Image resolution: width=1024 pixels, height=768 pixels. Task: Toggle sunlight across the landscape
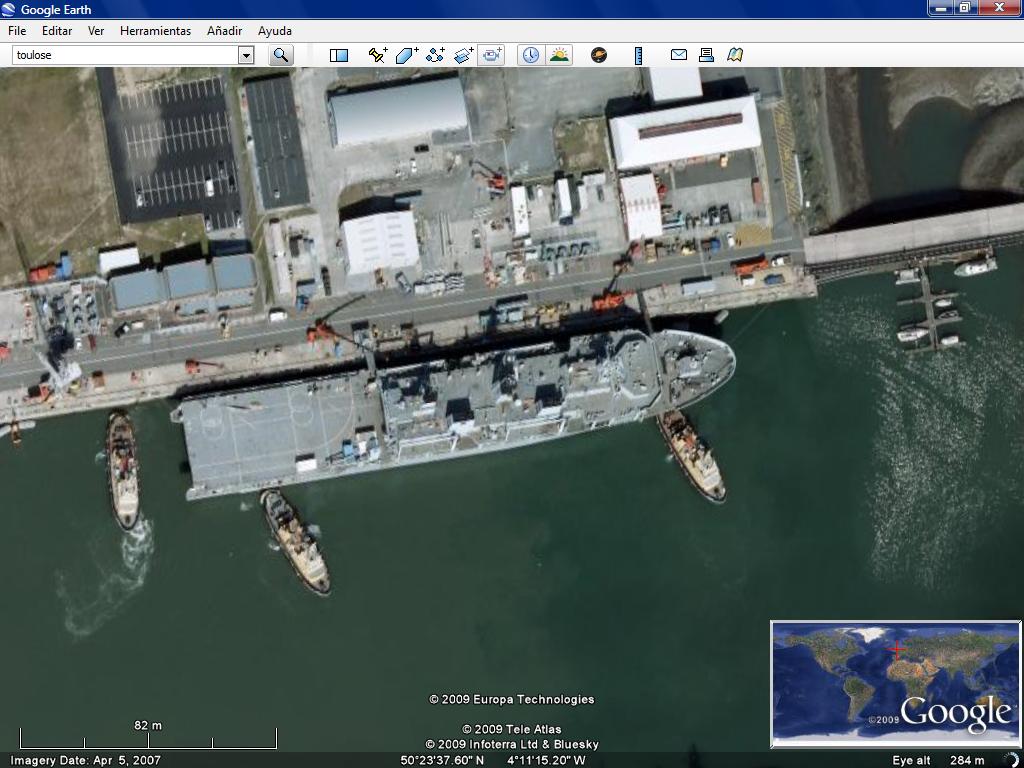point(559,55)
